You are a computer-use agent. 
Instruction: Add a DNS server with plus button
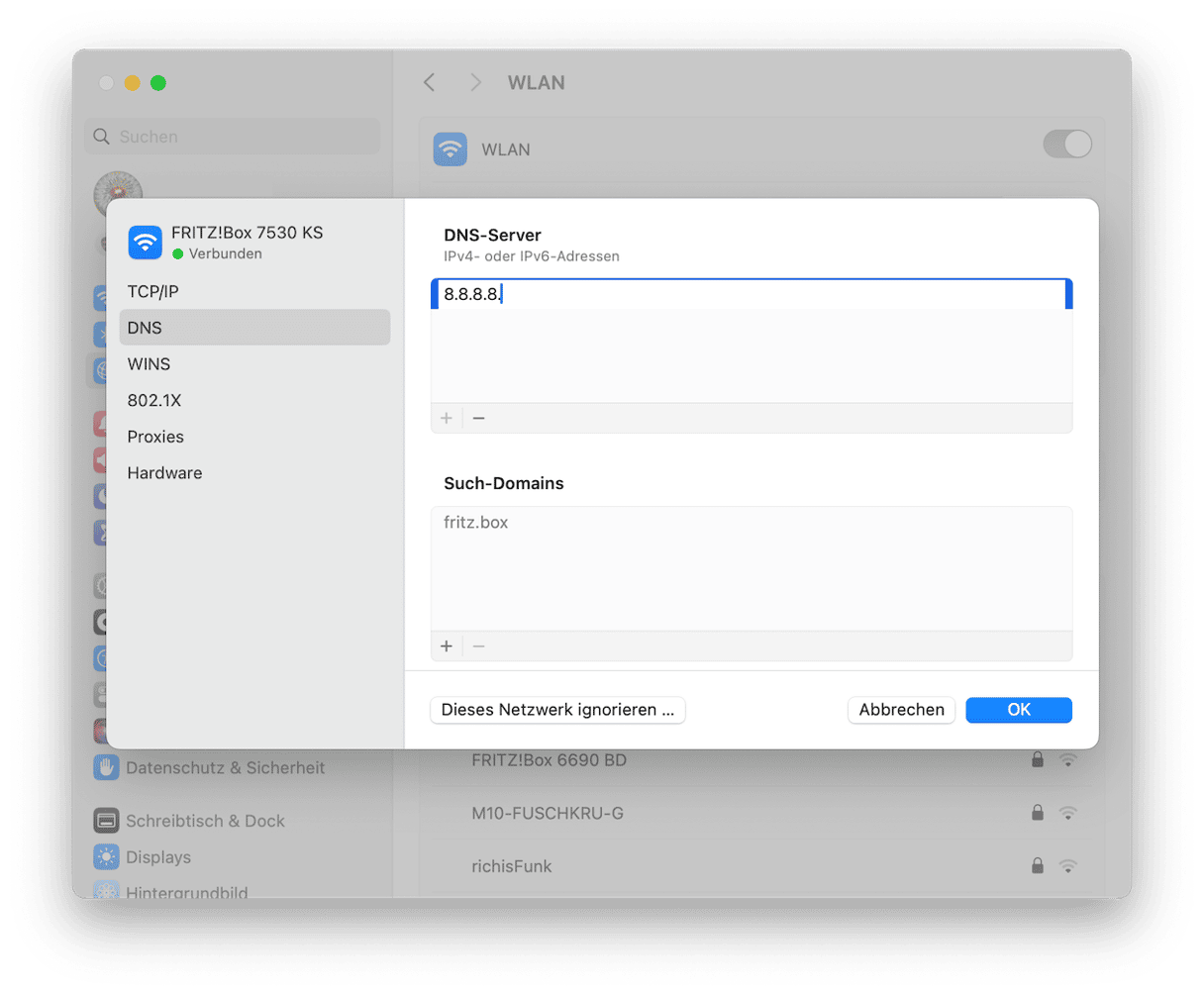(x=447, y=418)
